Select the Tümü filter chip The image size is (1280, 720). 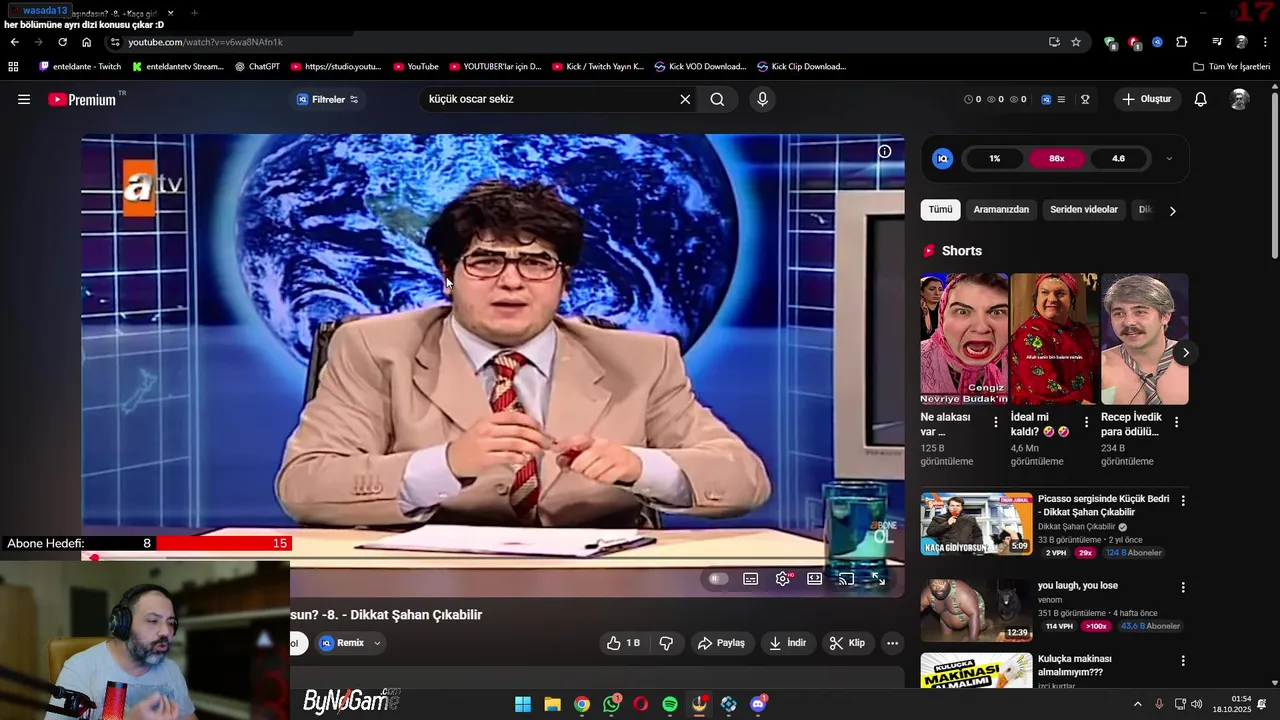pyautogui.click(x=940, y=210)
